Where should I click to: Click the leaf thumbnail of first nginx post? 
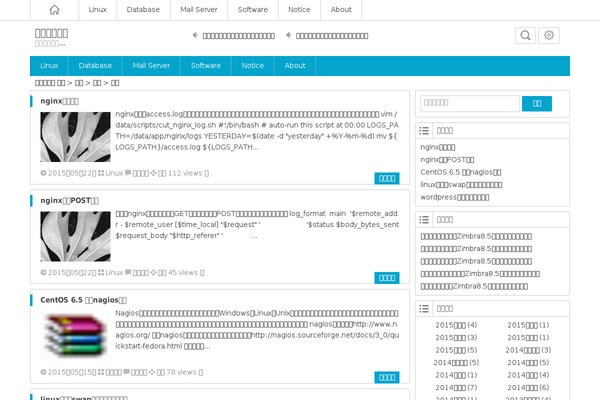[75, 137]
